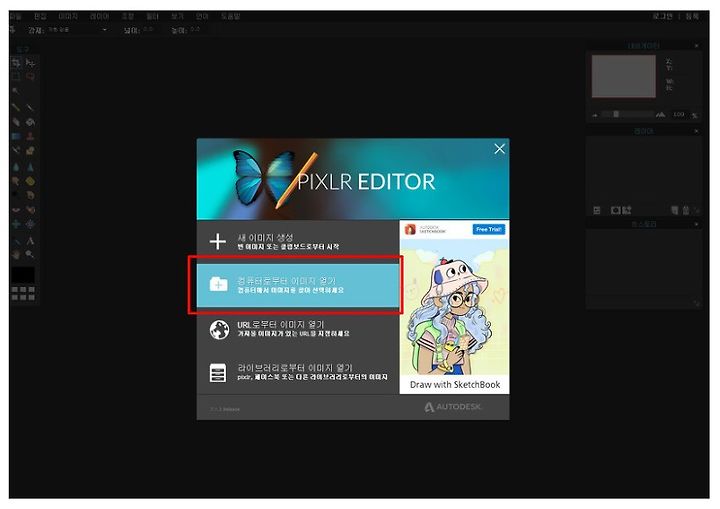This screenshot has width=720, height=509.
Task: Select the Dodge tool
Action: click(16, 195)
